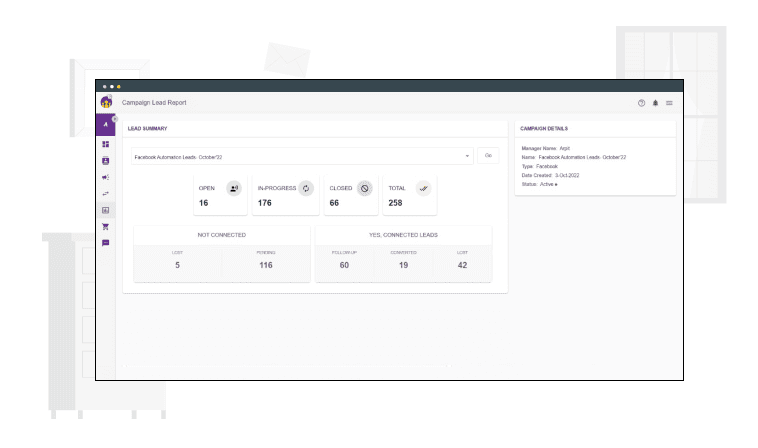Open the dashboard grid icon in sidebar
The width and height of the screenshot is (758, 448).
point(106,143)
